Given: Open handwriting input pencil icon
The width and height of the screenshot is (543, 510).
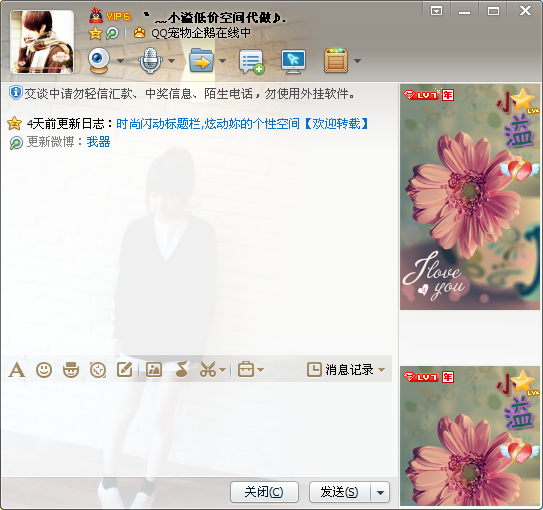Looking at the screenshot, I should pyautogui.click(x=125, y=369).
